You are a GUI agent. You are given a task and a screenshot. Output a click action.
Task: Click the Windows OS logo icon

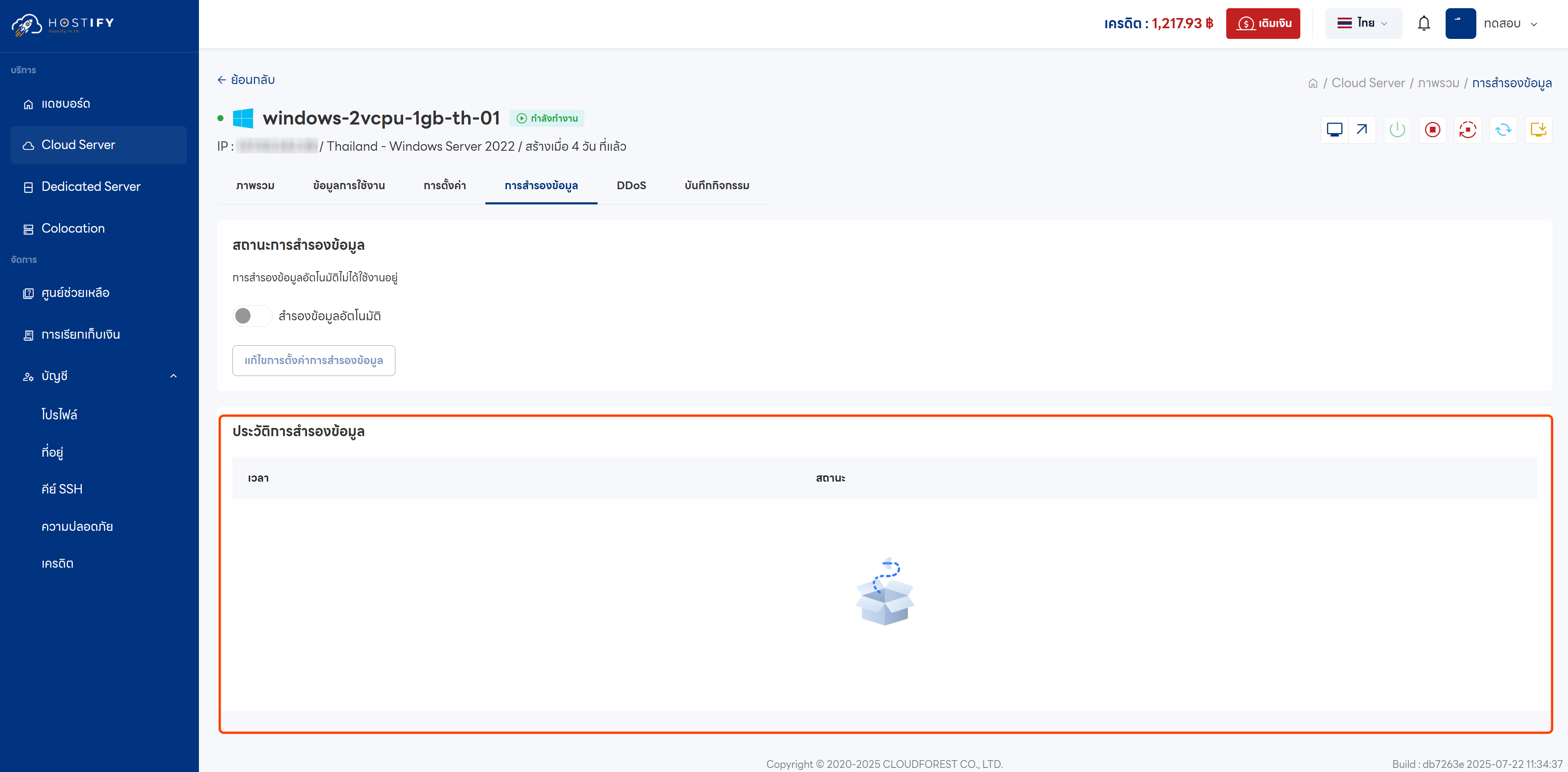243,118
